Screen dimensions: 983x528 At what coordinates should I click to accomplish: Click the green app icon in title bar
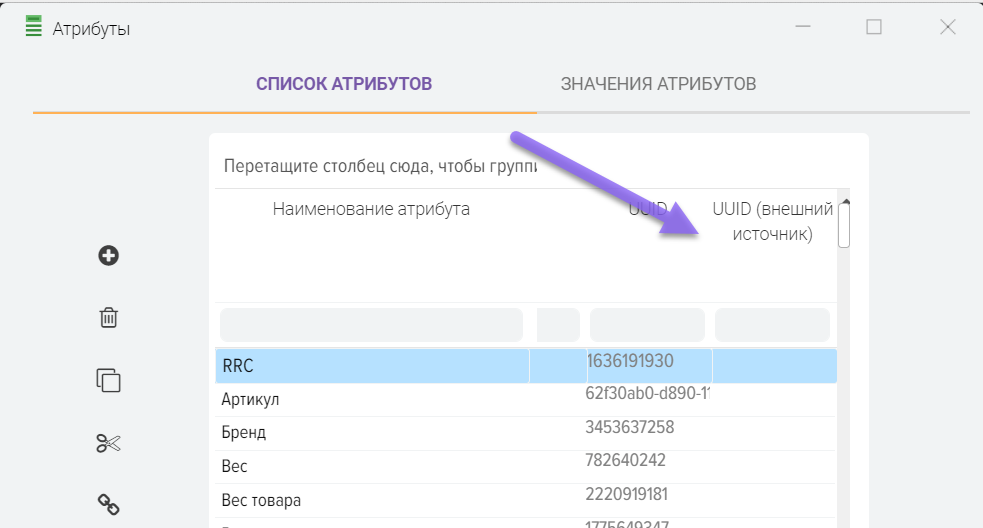point(33,27)
